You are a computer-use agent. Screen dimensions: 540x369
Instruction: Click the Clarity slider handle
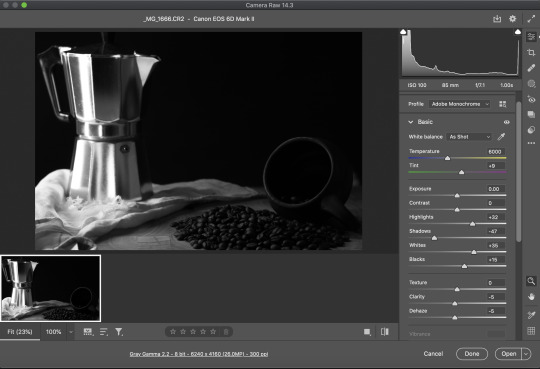tap(455, 304)
